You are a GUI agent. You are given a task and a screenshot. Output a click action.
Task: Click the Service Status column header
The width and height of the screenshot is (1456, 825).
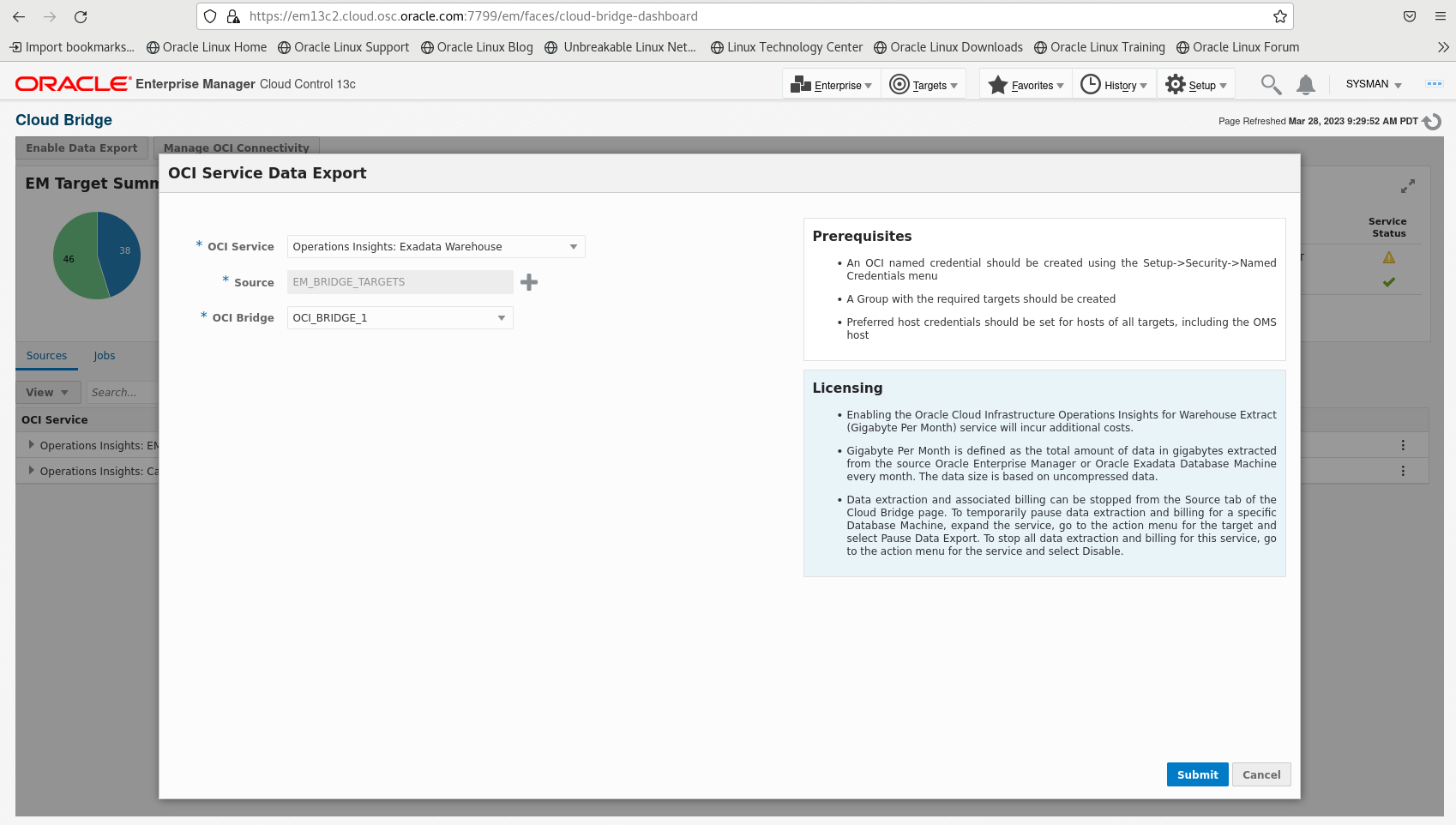click(x=1388, y=227)
